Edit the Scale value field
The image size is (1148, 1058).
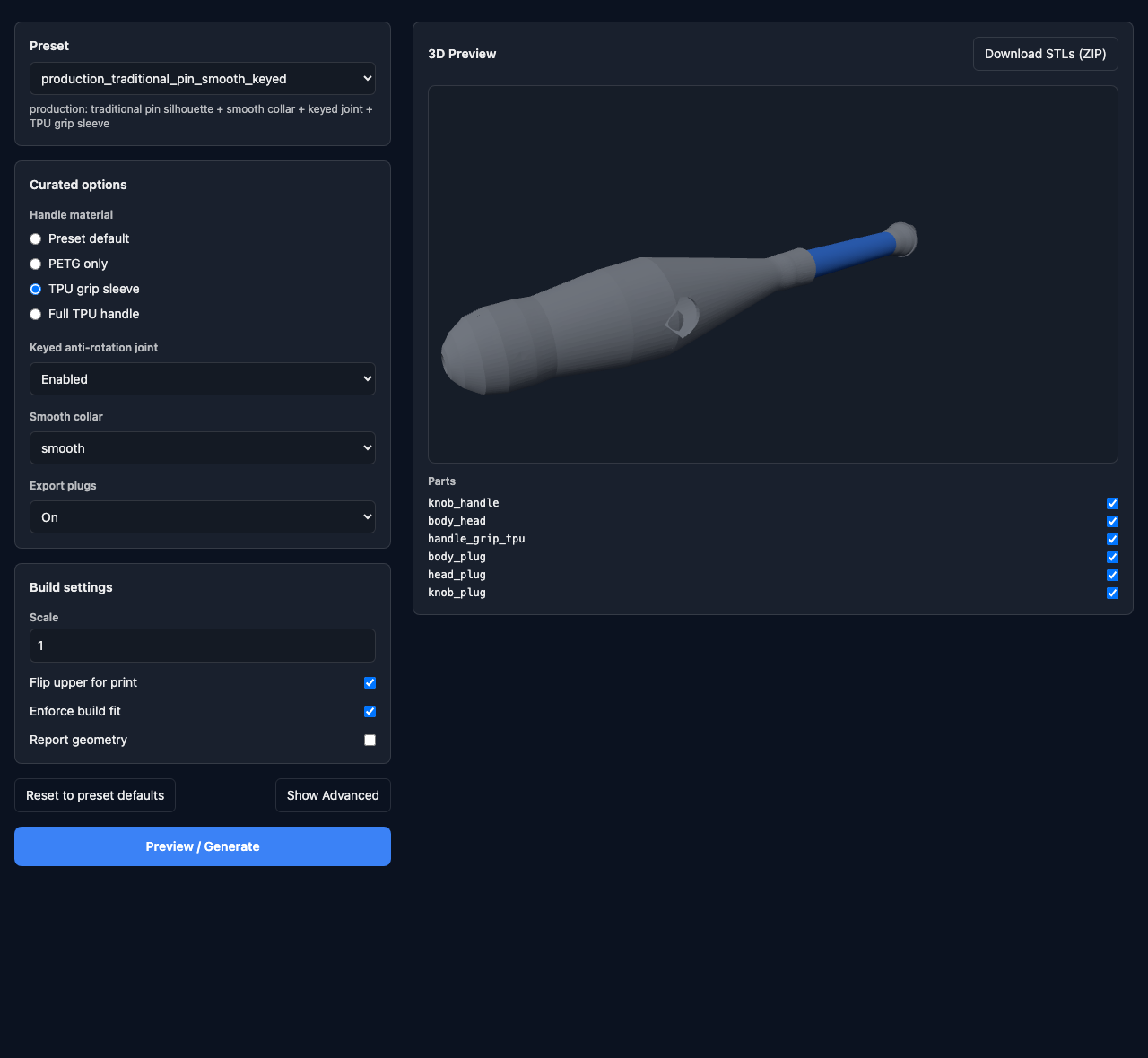(x=202, y=646)
